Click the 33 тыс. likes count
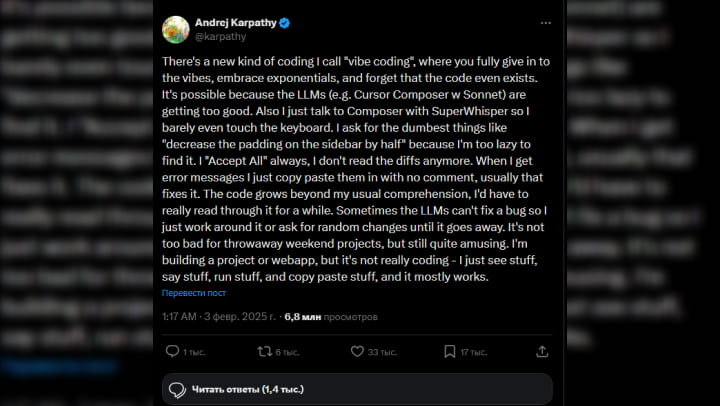Screen dimensions: 720x406 (x=382, y=352)
